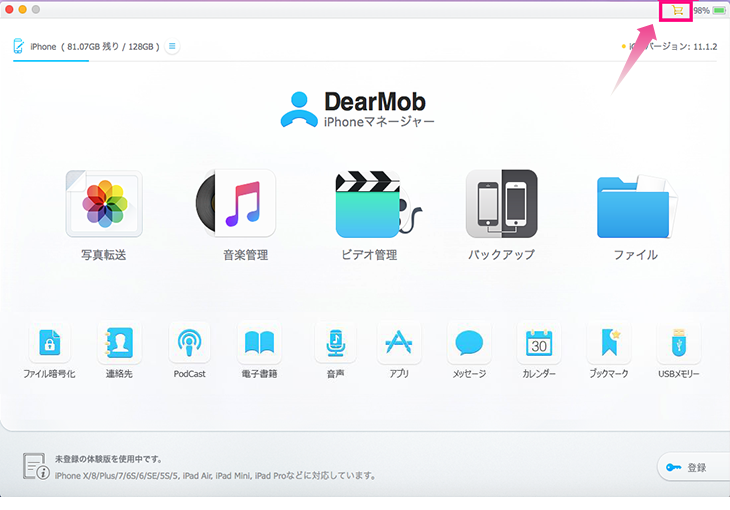Open the バックアップ backup icon
Image resolution: width=730 pixels, height=510 pixels.
501,204
